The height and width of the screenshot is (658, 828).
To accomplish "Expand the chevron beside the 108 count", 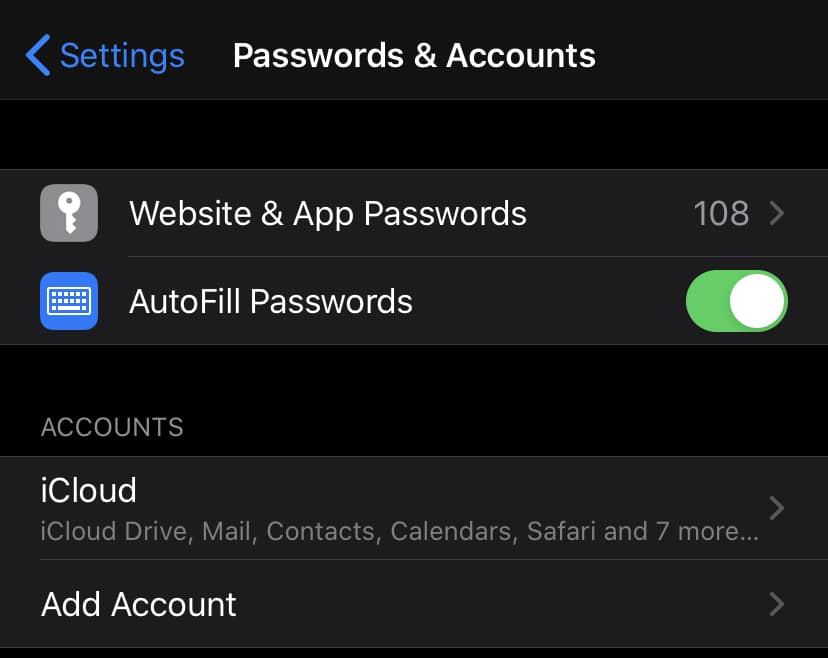I will pos(776,213).
